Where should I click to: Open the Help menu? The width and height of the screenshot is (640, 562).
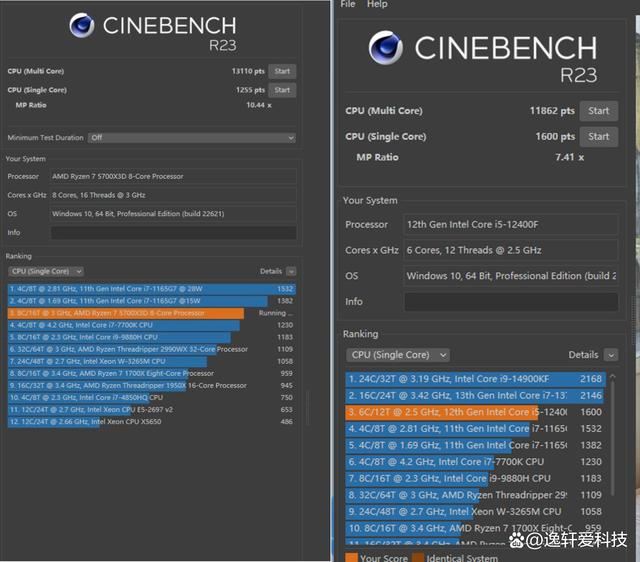tap(377, 5)
